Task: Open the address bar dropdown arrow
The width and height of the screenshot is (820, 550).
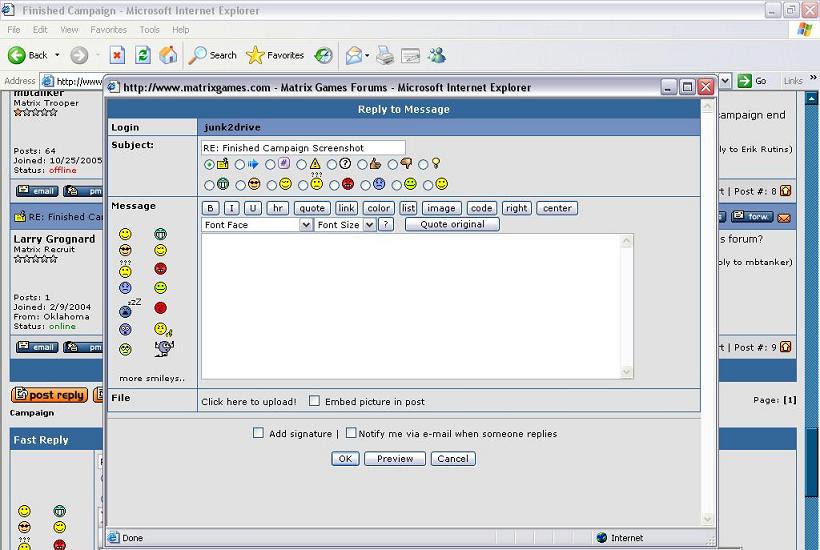Action: [x=725, y=81]
